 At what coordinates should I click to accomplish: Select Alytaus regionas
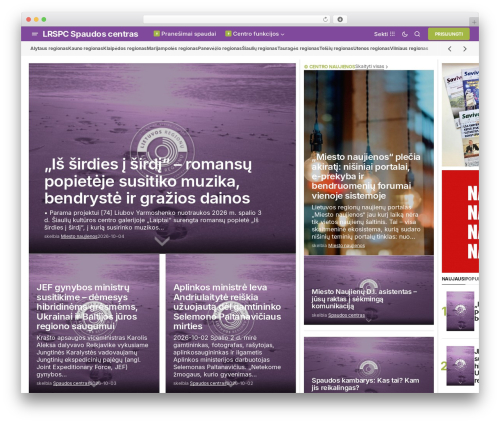pyautogui.click(x=49, y=49)
